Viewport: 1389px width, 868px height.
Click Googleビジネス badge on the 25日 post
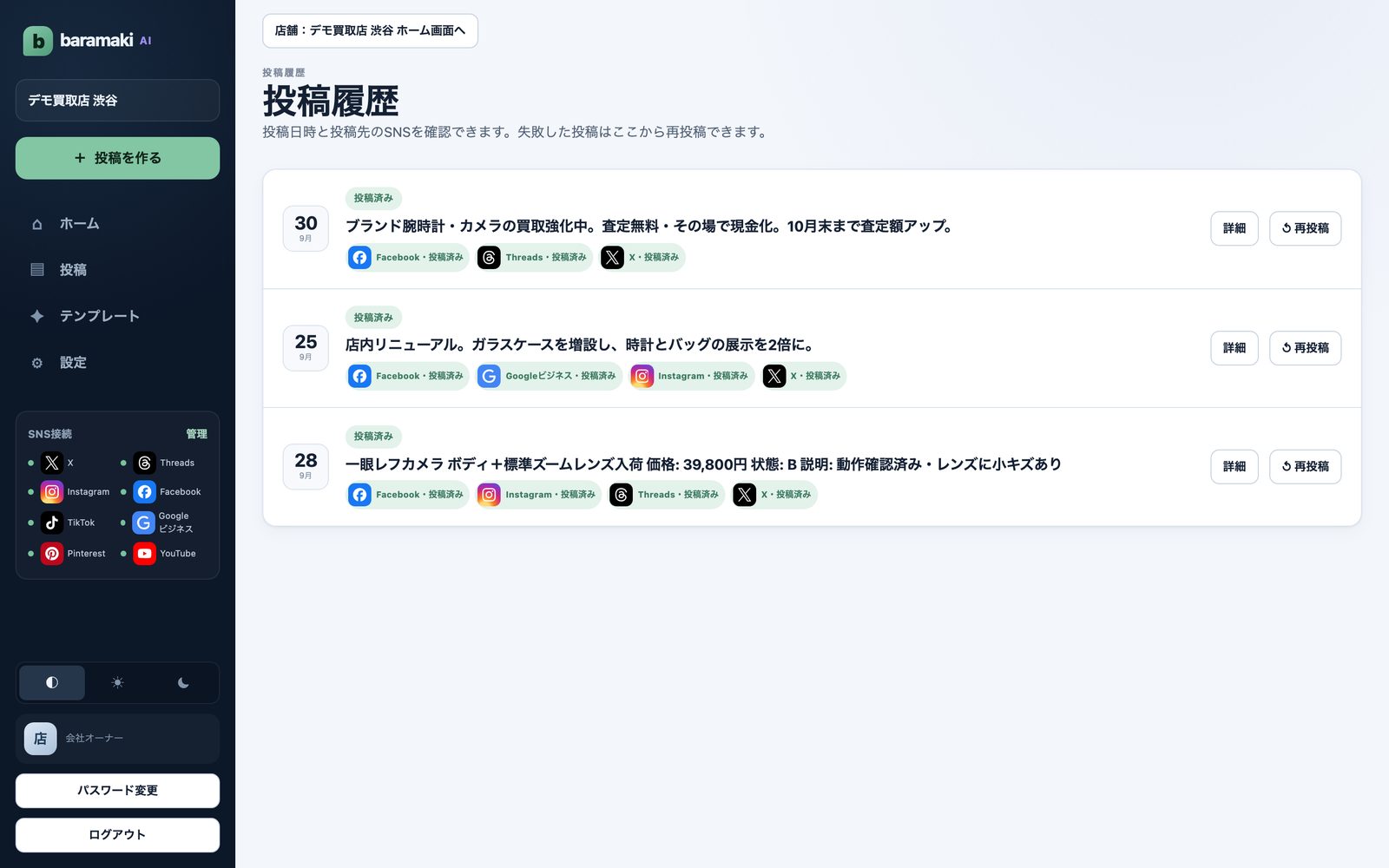(549, 376)
